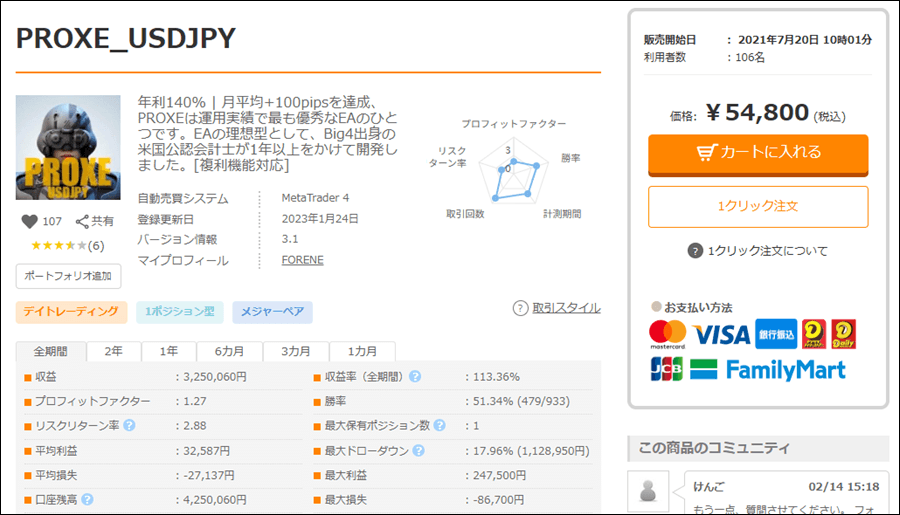Switch to the 6カ月 tab
Viewport: 900px width, 515px height.
click(231, 352)
